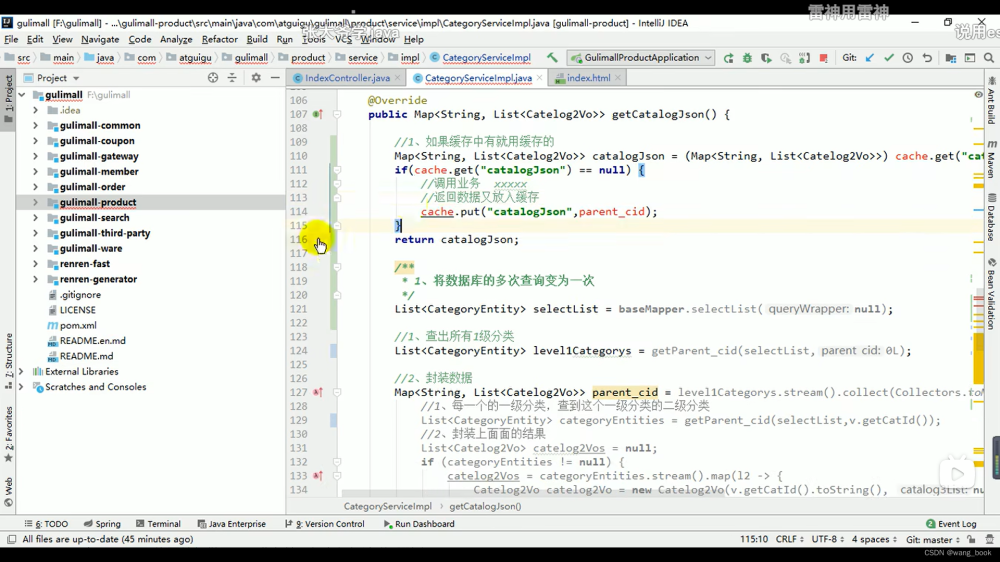Run GulimallProductApplication with the rerun icon

[728, 58]
